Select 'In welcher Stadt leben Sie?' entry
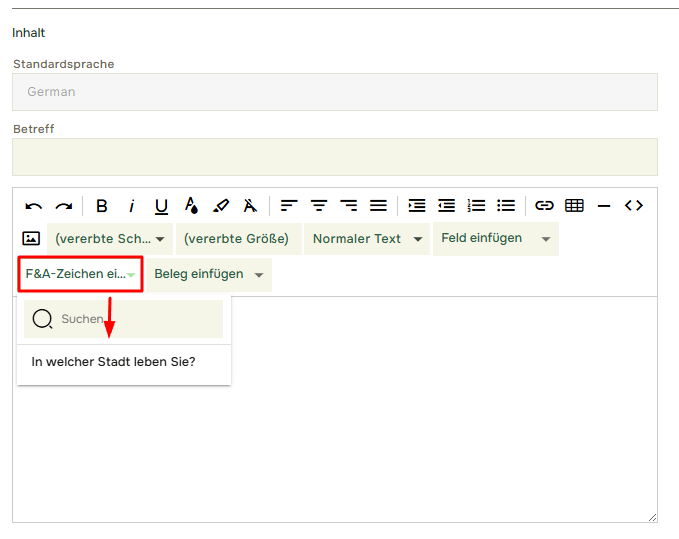This screenshot has height=539, width=679. 114,362
